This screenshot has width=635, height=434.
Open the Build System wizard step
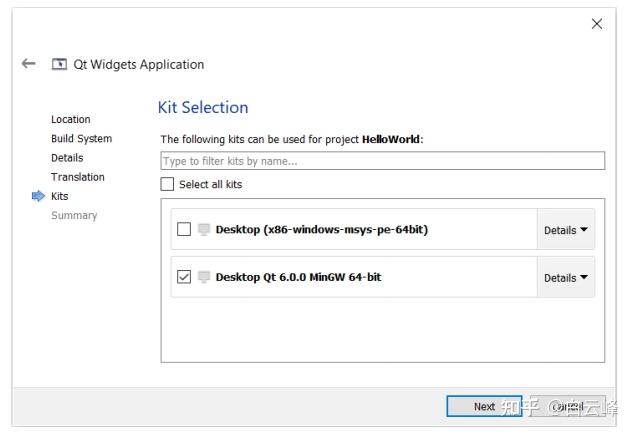pyautogui.click(x=81, y=139)
